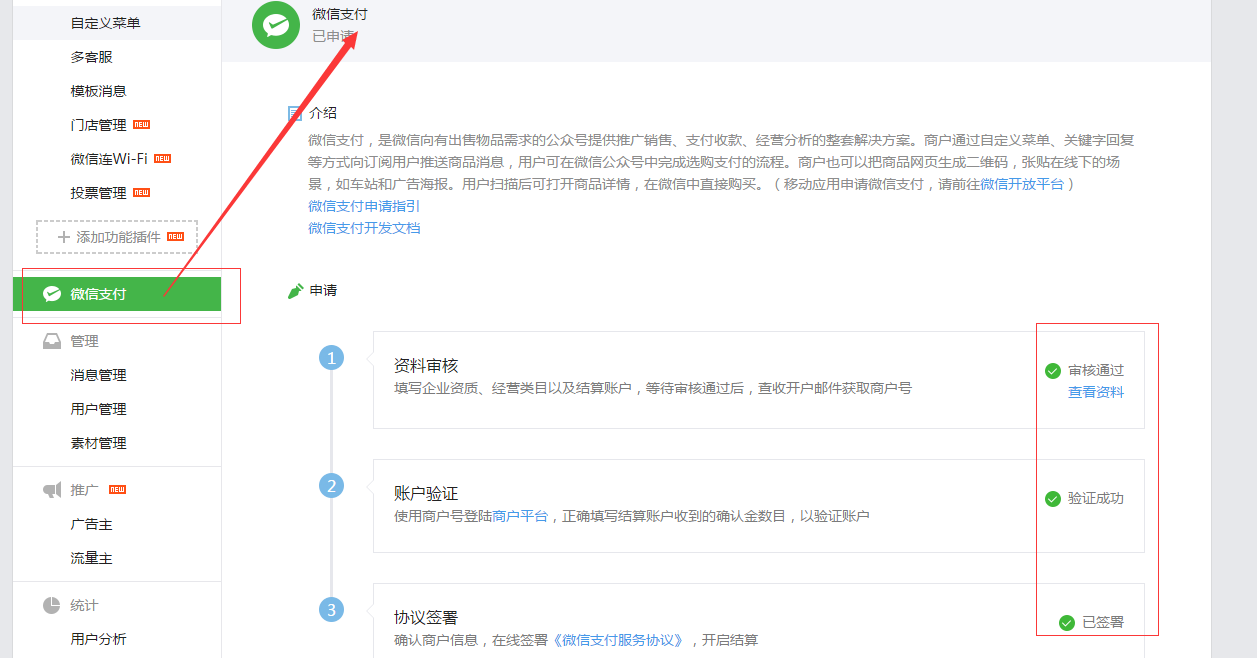Navigate to 用户管理 in sidebar
This screenshot has height=658, width=1257.
[98, 409]
